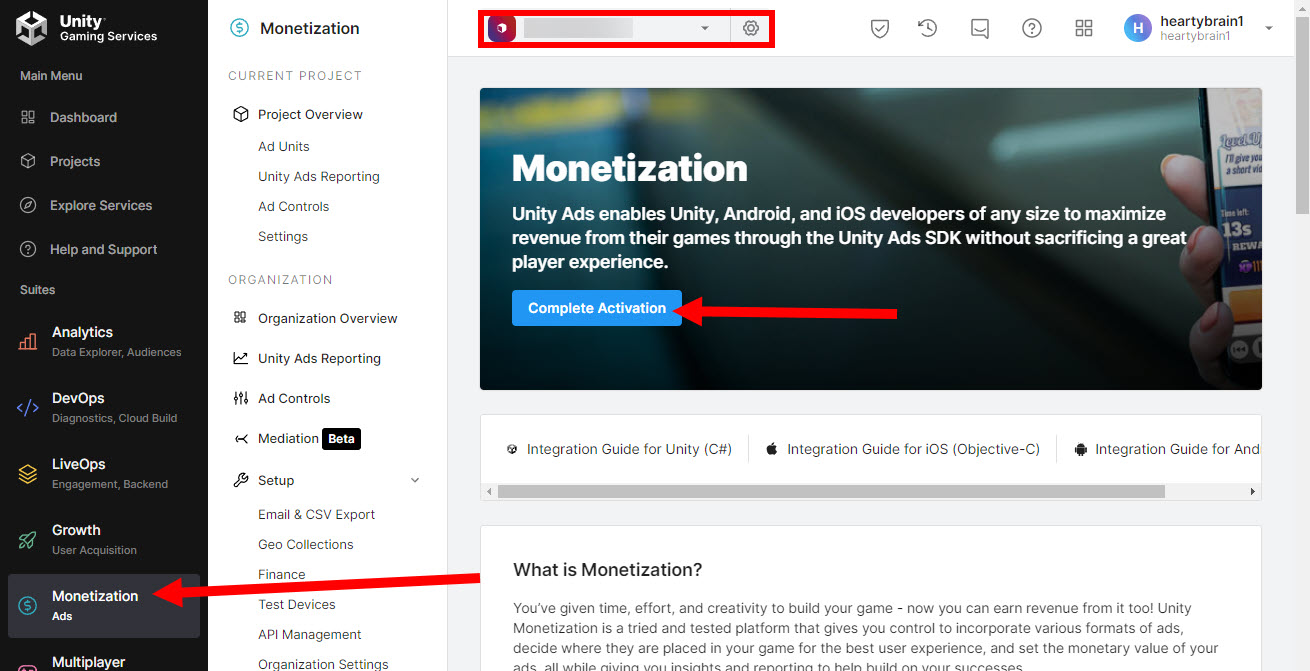Image resolution: width=1310 pixels, height=671 pixels.
Task: Click the Setup wrench icon
Action: pos(240,480)
